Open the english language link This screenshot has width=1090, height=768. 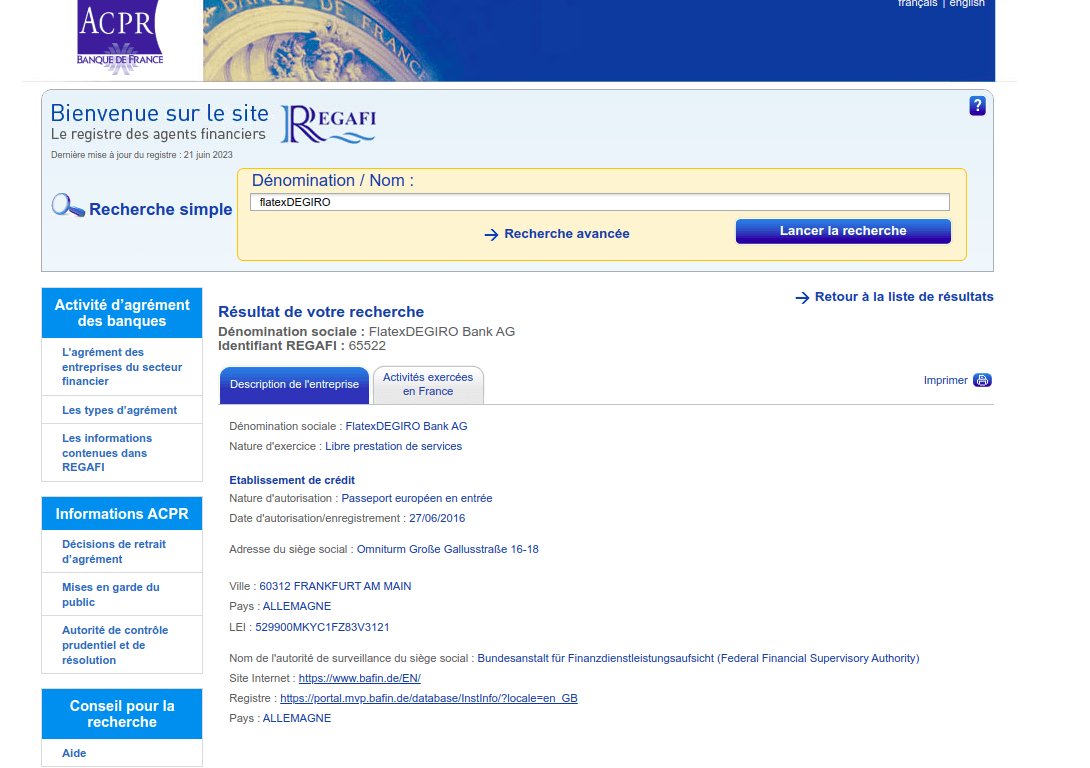[967, 4]
